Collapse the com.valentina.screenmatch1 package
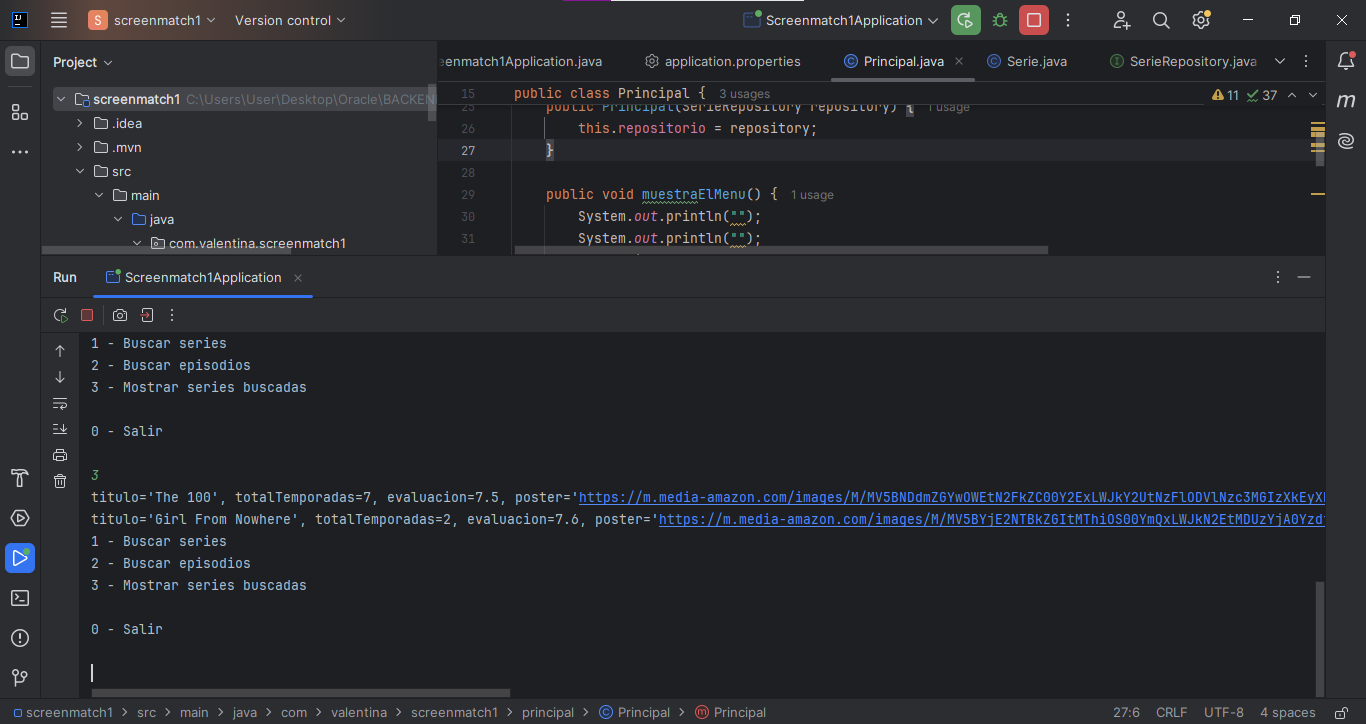The height and width of the screenshot is (724, 1366). tap(137, 243)
